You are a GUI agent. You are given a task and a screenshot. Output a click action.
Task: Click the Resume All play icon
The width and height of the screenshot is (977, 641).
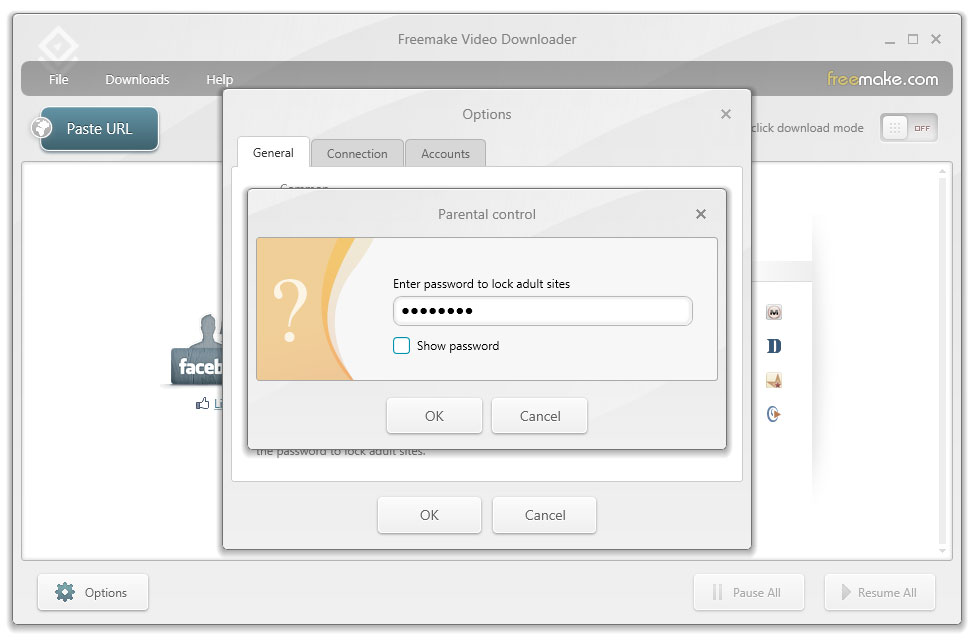tap(846, 592)
